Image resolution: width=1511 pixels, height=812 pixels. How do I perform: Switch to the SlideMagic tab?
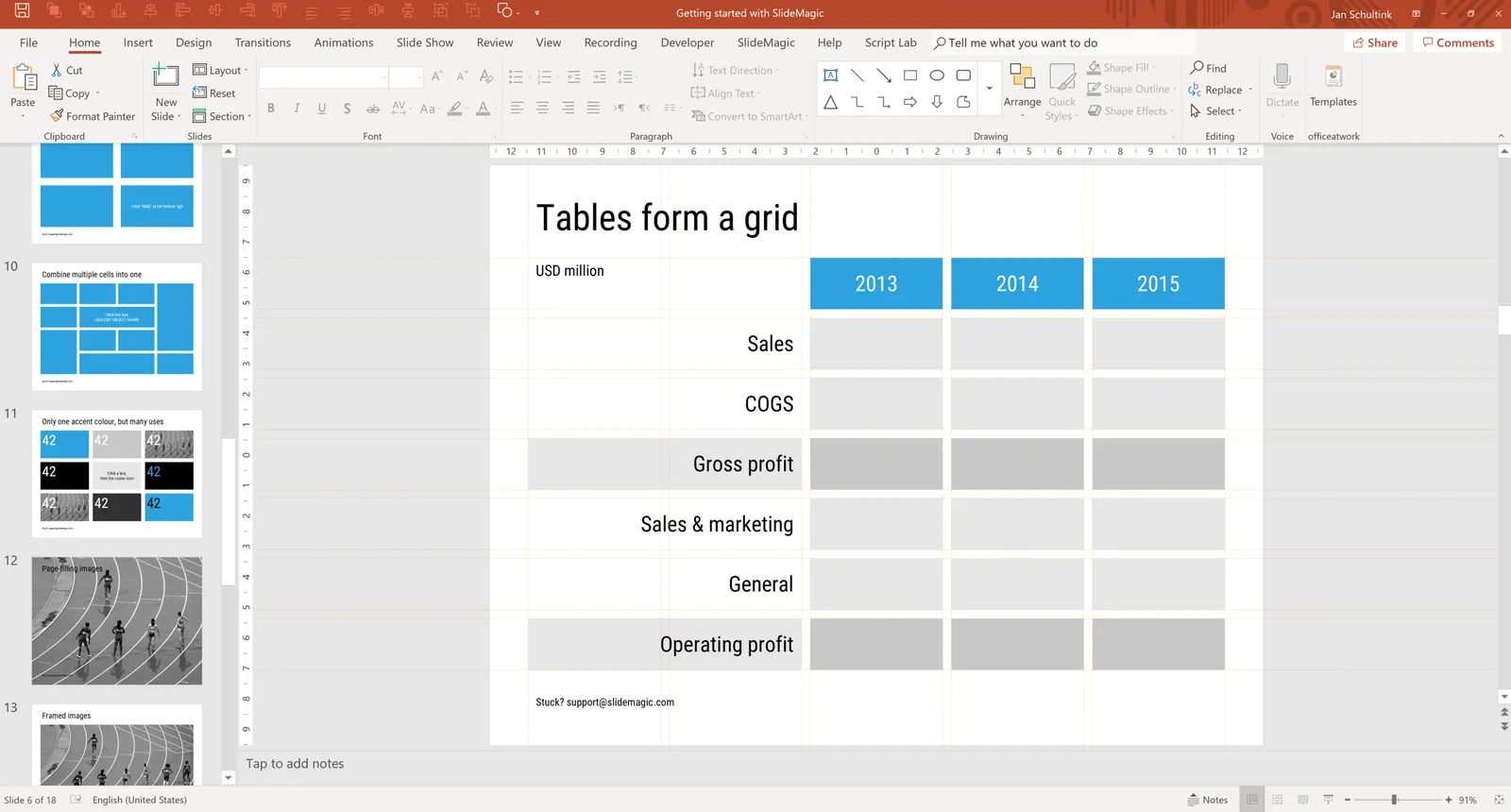click(766, 42)
